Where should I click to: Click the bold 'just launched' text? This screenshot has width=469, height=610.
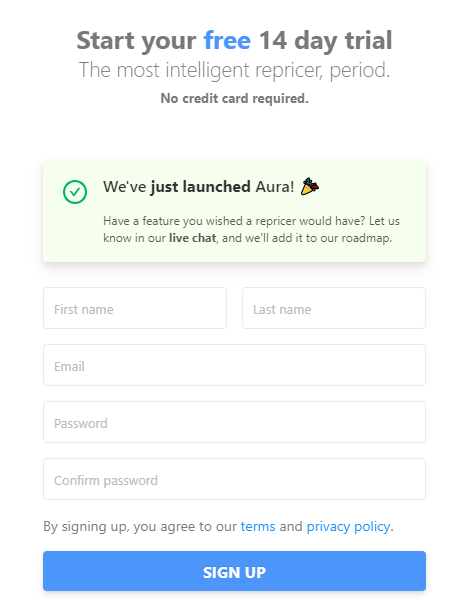point(201,187)
